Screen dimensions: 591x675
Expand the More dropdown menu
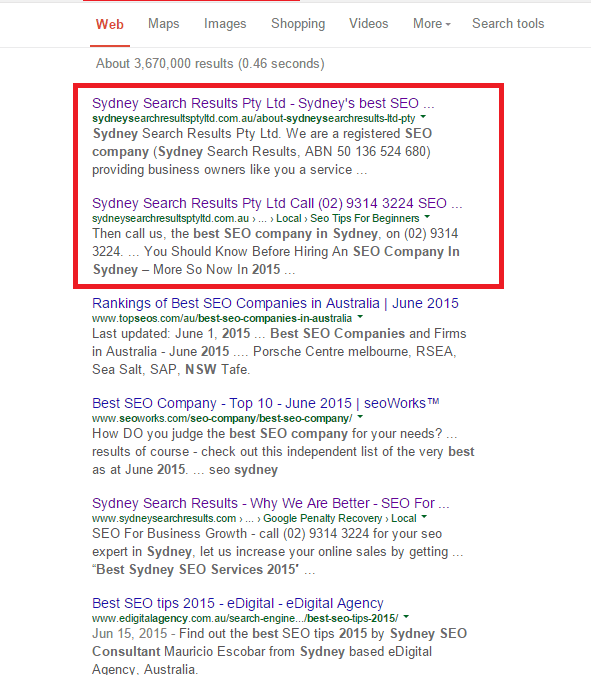[x=431, y=24]
